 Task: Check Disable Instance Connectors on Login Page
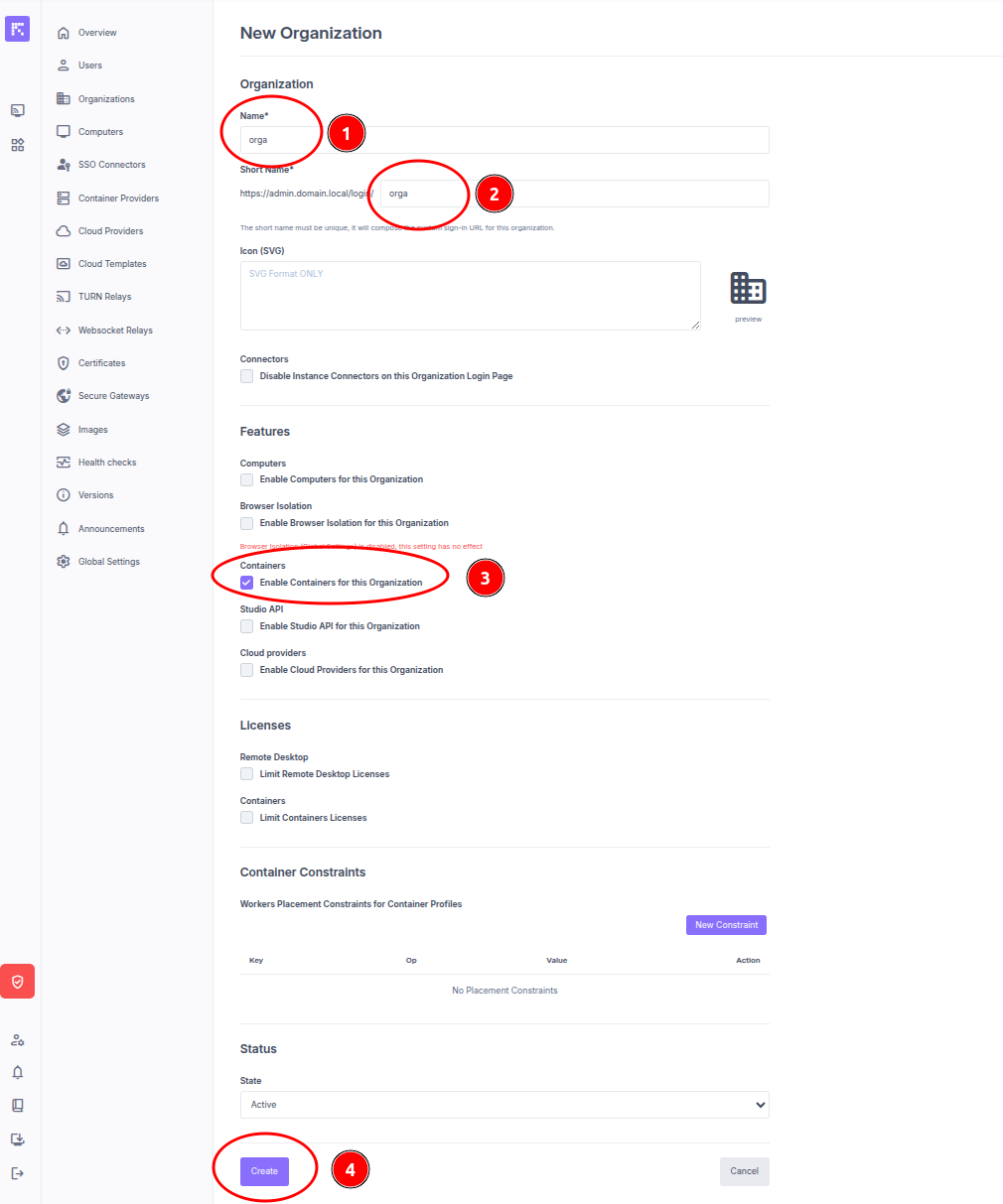[246, 376]
